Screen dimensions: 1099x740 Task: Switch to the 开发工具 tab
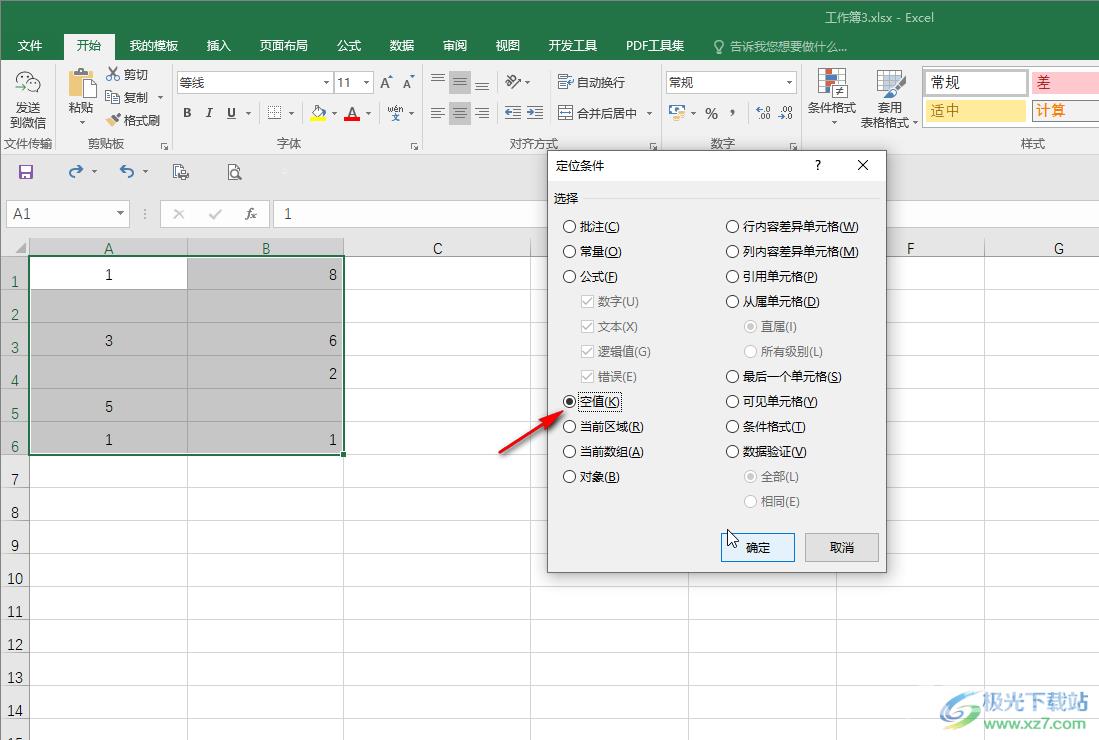pyautogui.click(x=572, y=46)
